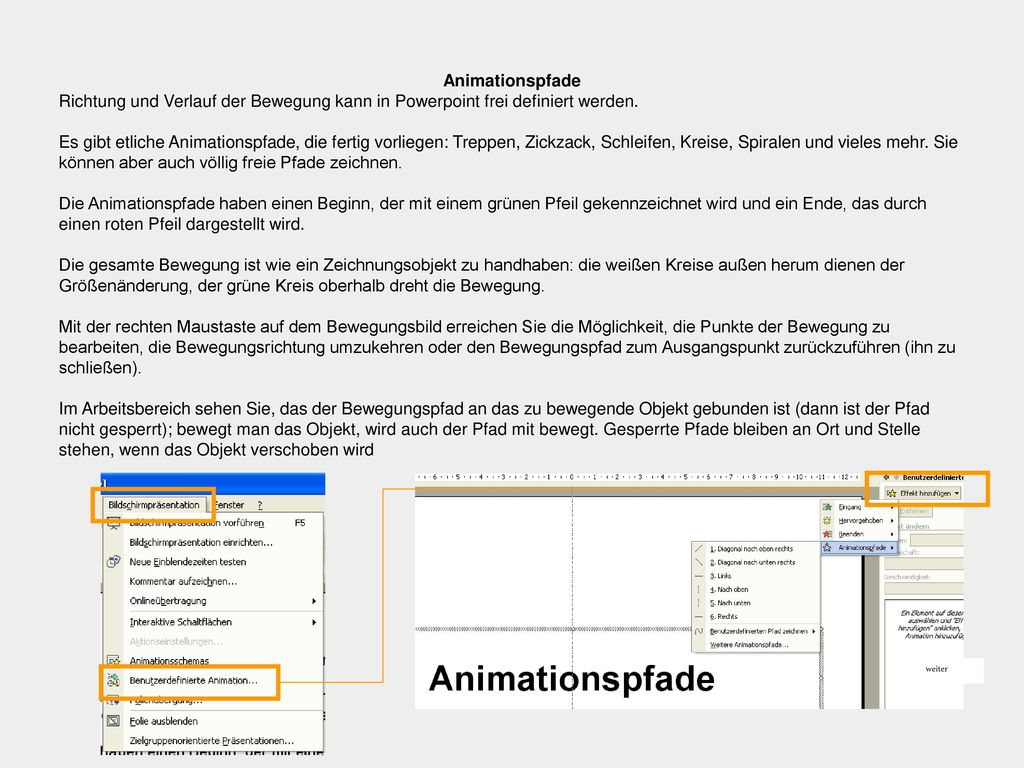The height and width of the screenshot is (768, 1024).
Task: Click Neue Einblendezeiten testen entry
Action: [x=214, y=562]
